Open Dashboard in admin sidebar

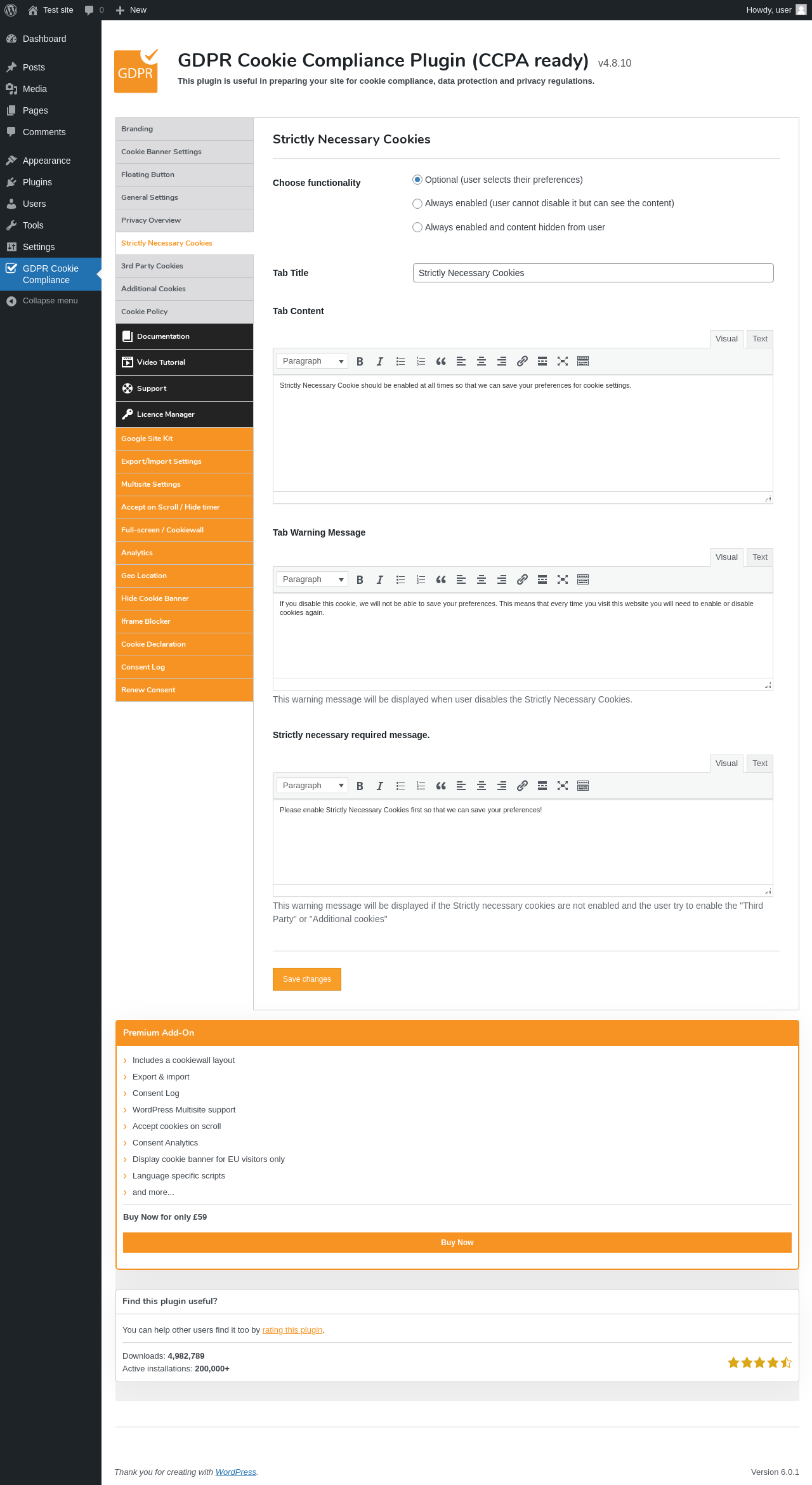(x=51, y=39)
